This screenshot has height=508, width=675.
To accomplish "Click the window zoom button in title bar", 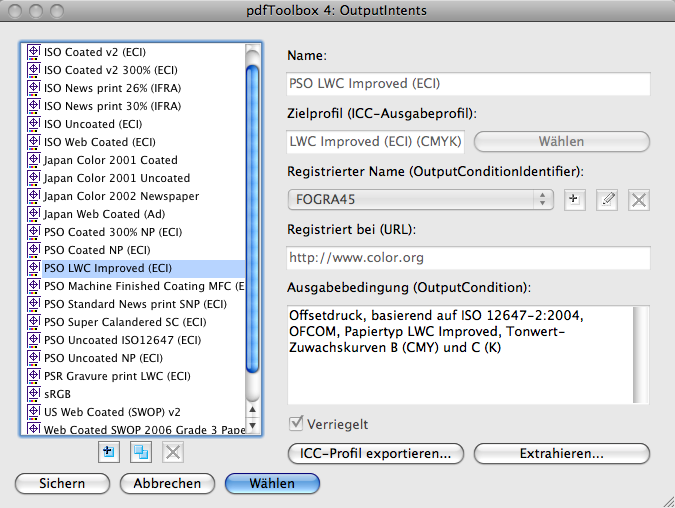I will pyautogui.click(x=57, y=11).
